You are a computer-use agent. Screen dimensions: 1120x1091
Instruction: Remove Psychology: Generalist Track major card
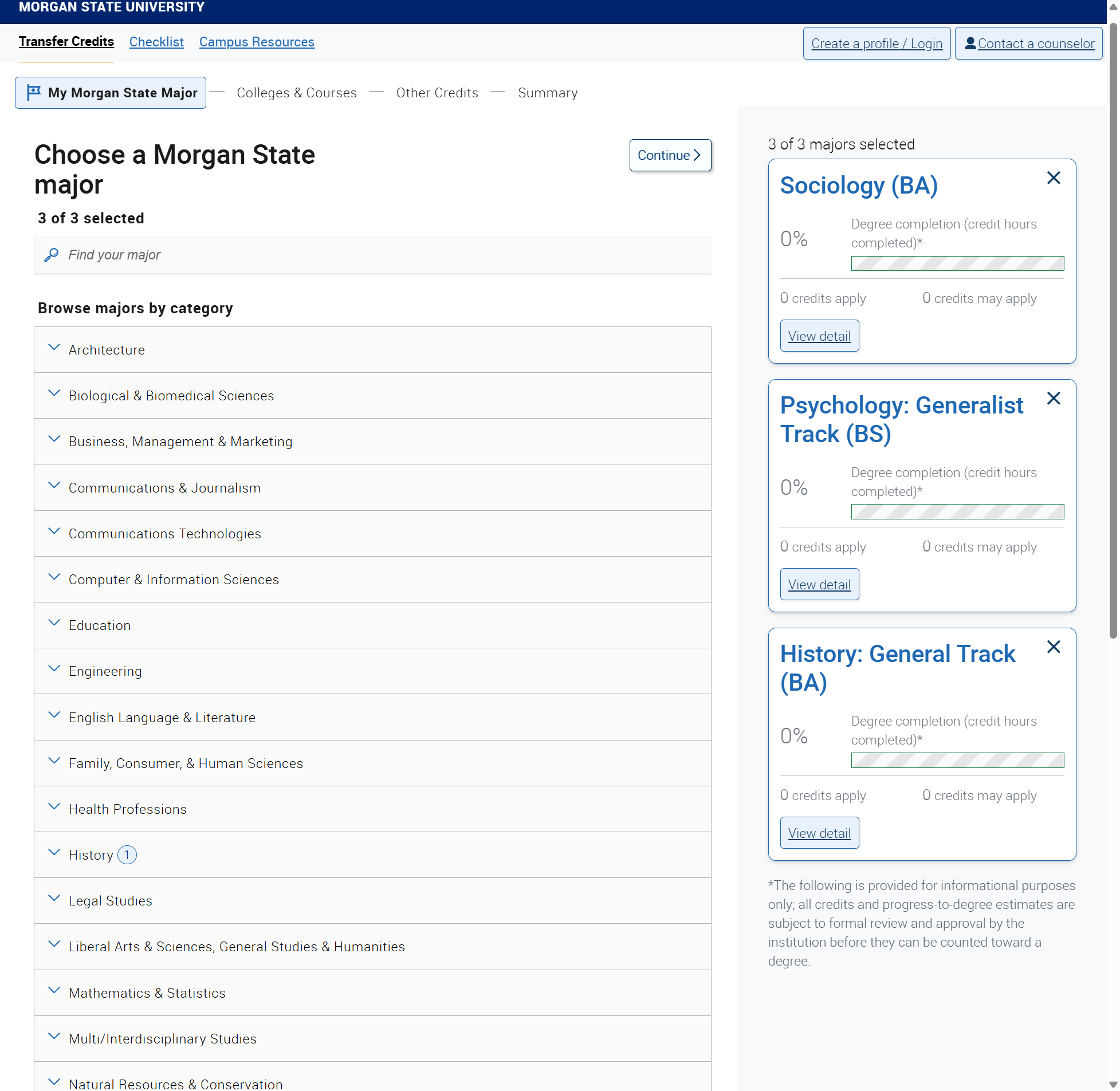click(1053, 398)
